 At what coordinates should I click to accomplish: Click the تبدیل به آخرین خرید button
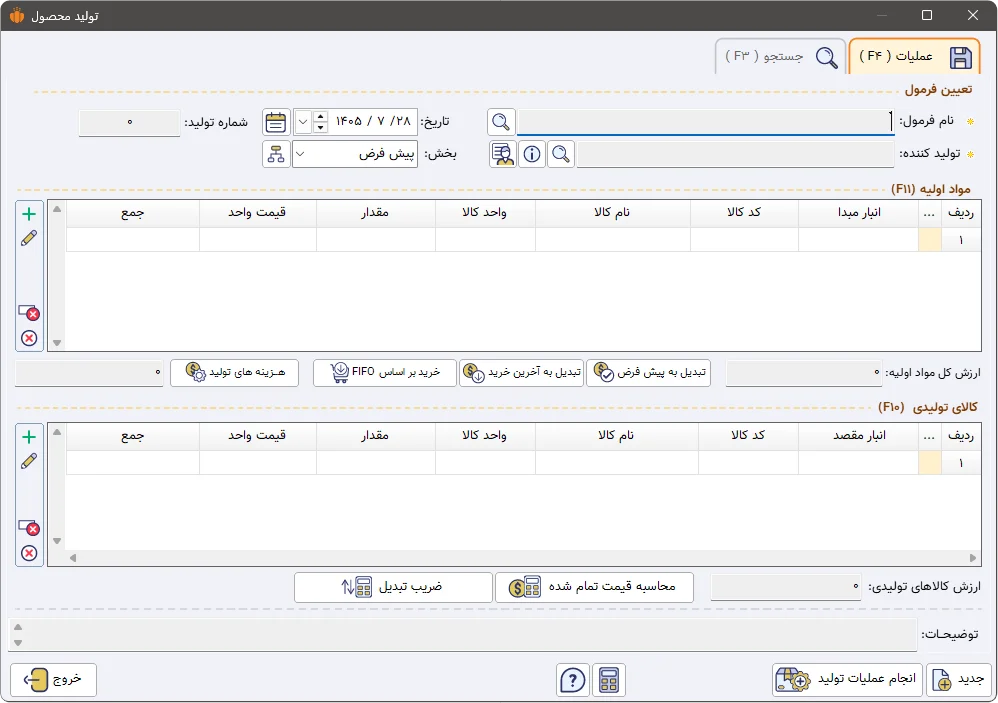[522, 373]
